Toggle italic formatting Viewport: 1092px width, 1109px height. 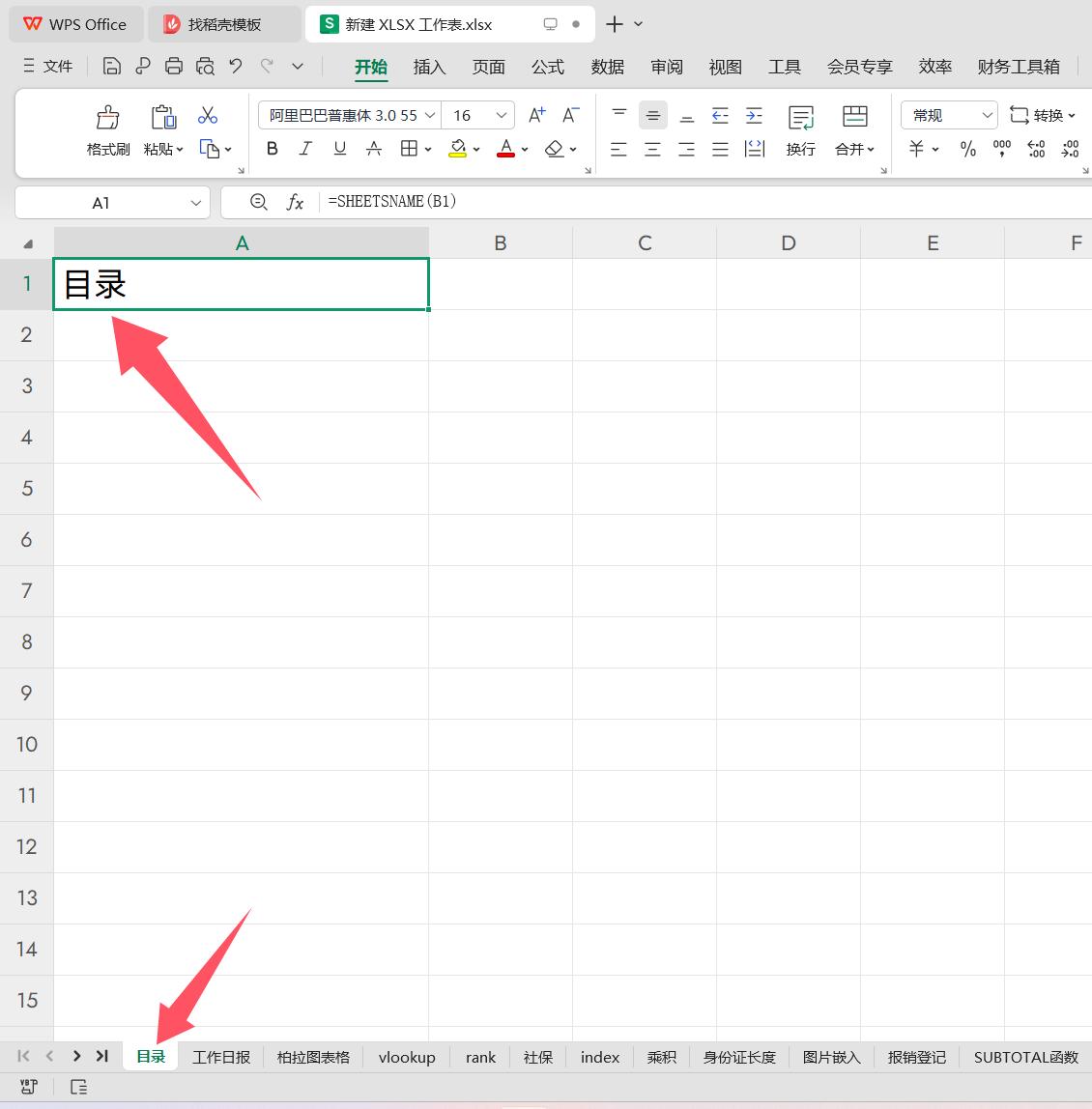(305, 149)
